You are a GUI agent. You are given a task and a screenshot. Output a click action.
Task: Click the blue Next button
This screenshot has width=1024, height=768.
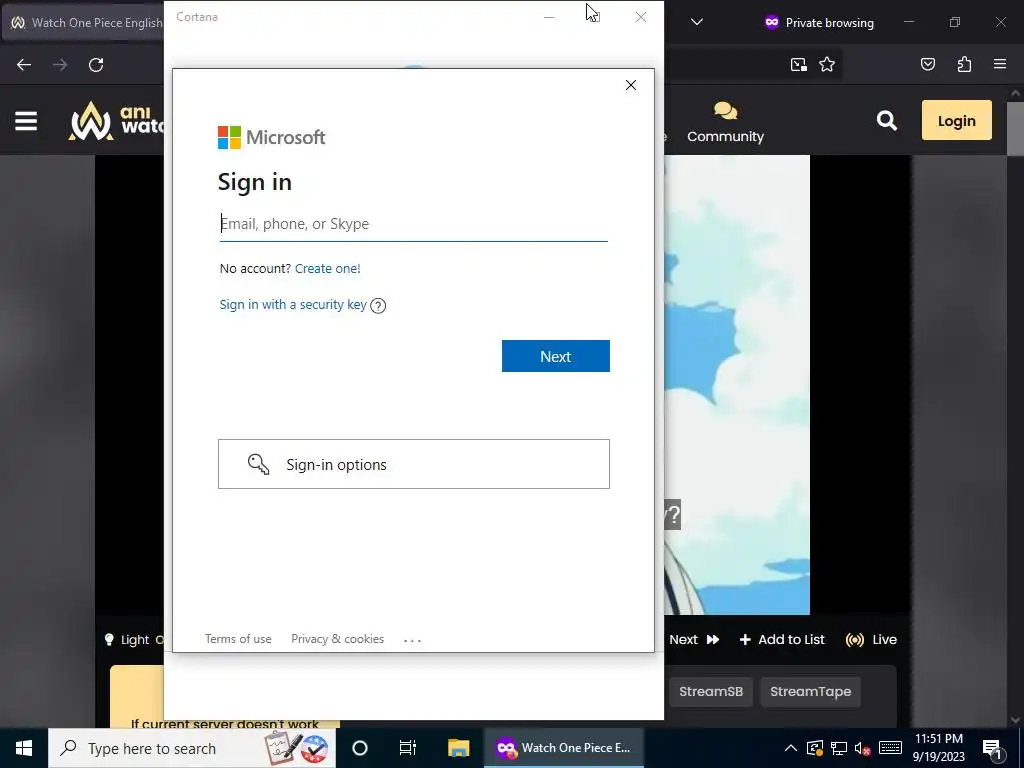click(555, 356)
